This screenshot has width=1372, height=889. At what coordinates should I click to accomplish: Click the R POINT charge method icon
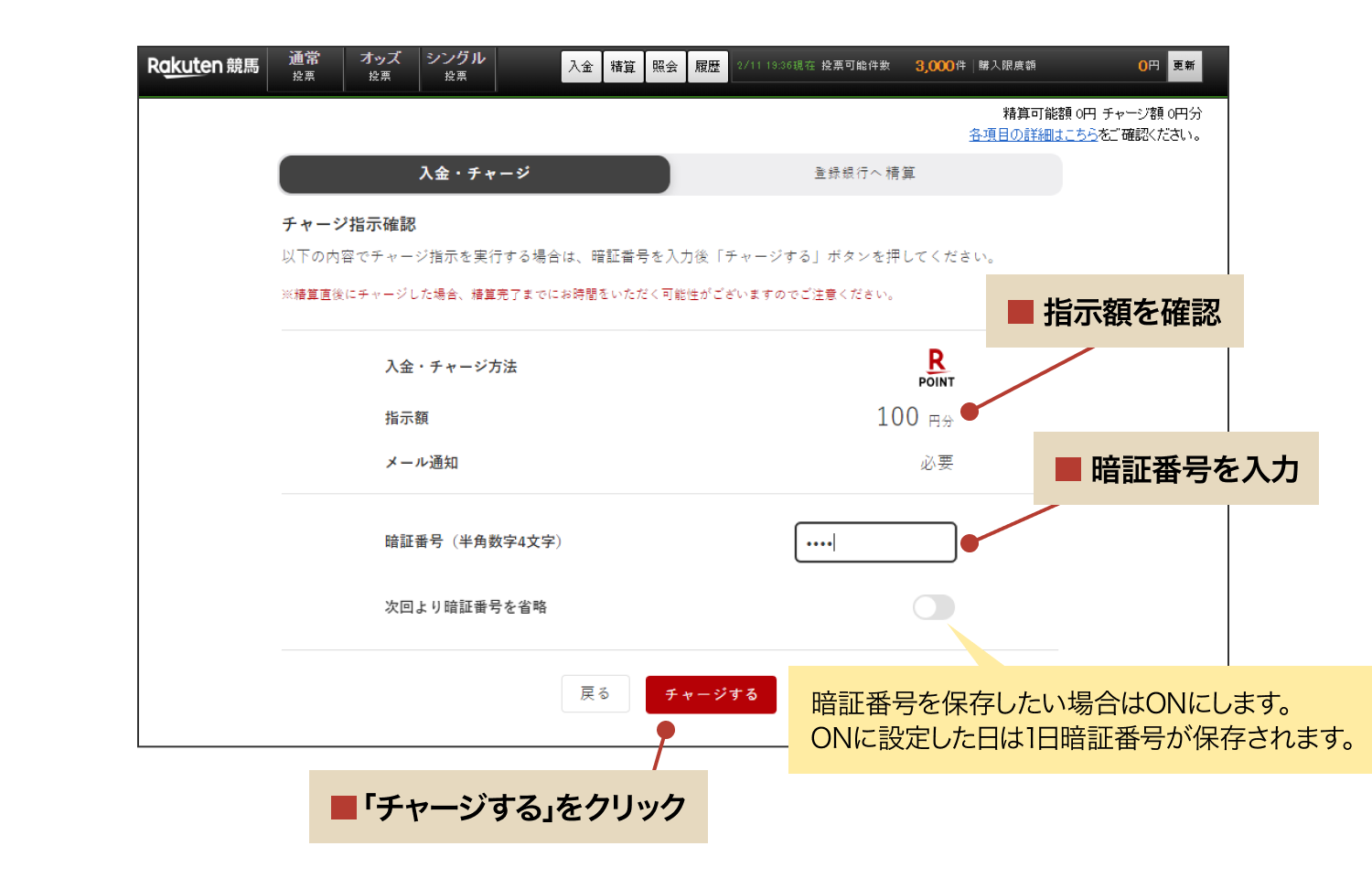click(935, 366)
